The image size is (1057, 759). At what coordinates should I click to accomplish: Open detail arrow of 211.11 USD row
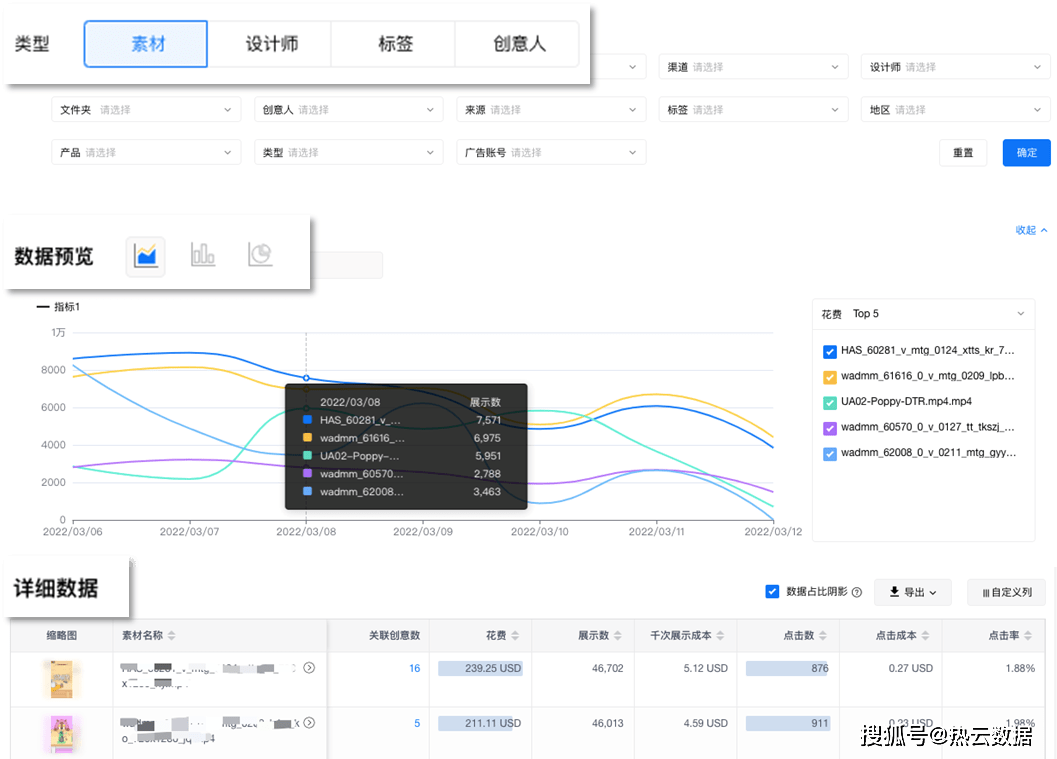[309, 723]
